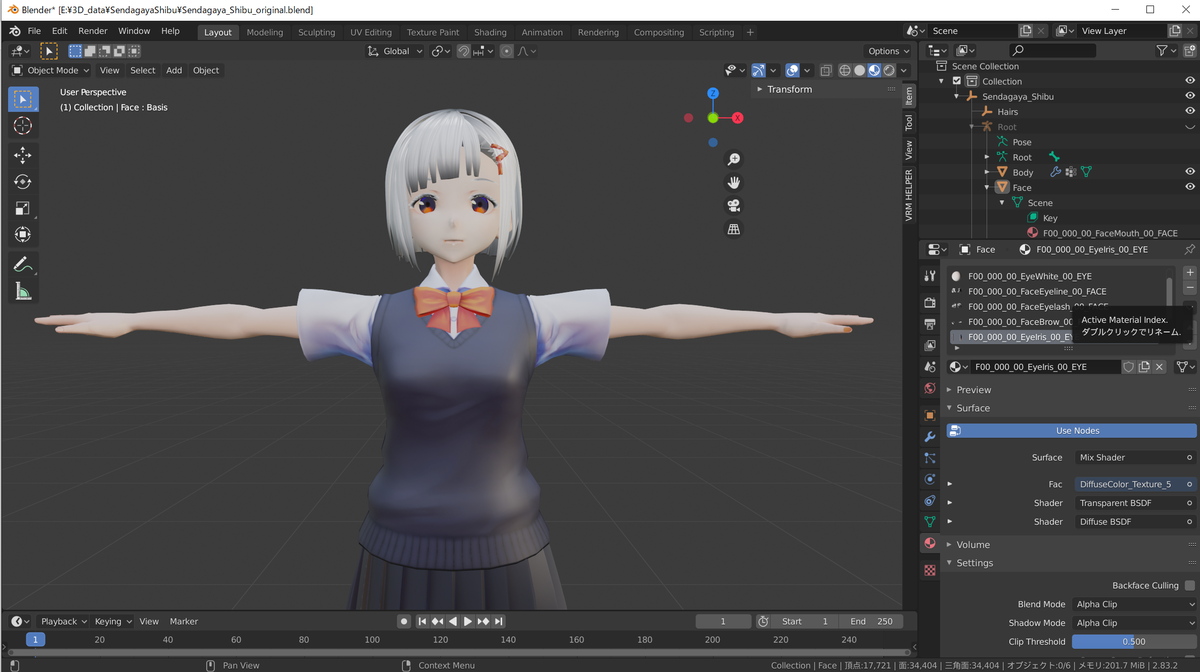Viewport: 1200px width, 672px height.
Task: Open the Add menu in viewport header
Action: [174, 70]
